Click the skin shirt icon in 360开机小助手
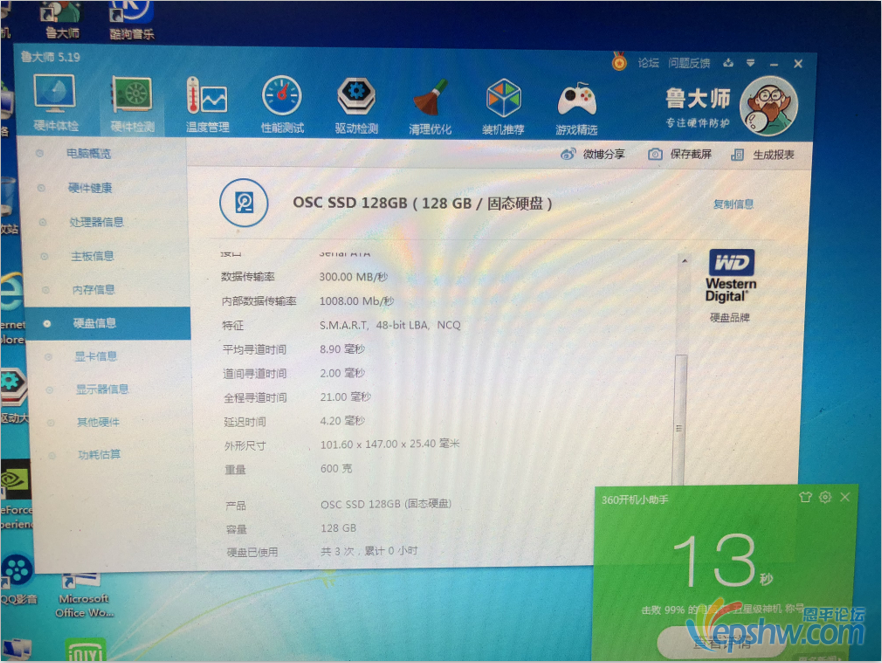 [x=805, y=497]
